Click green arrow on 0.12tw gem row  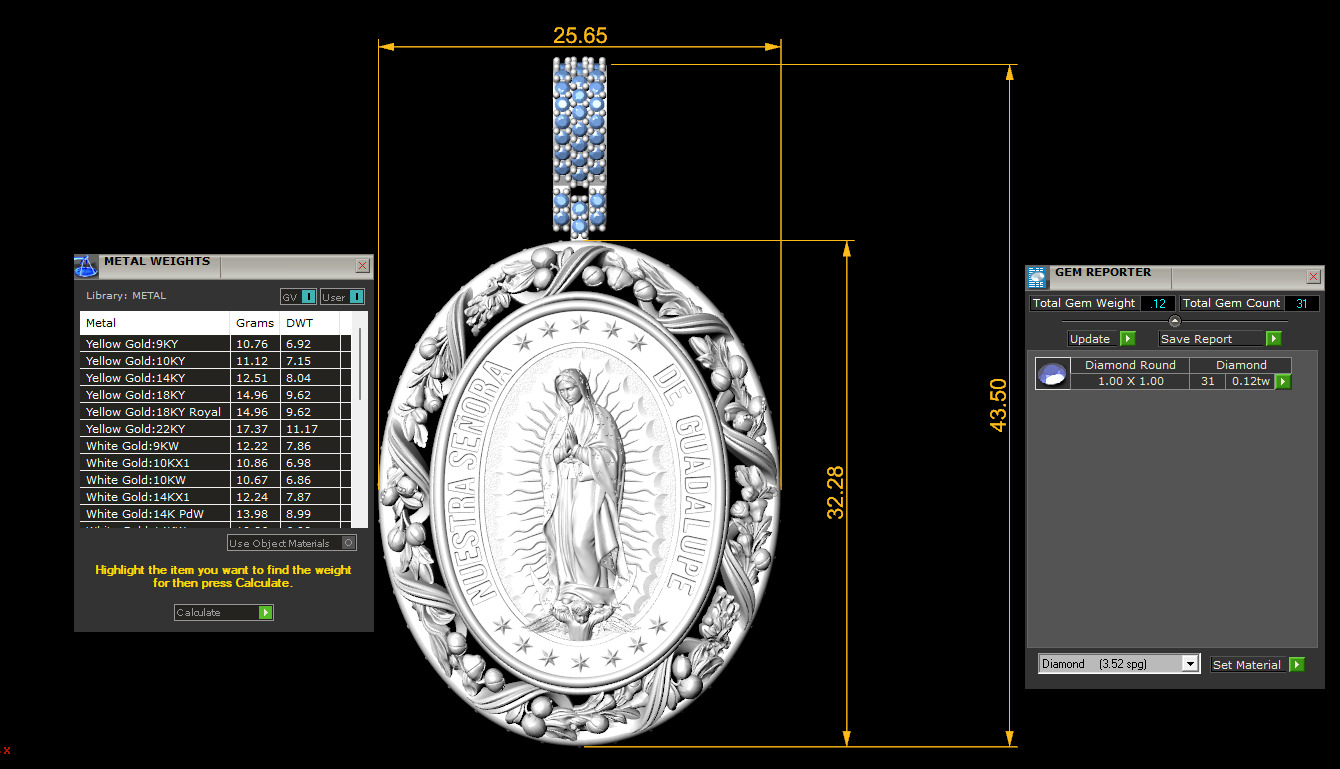coord(1282,382)
